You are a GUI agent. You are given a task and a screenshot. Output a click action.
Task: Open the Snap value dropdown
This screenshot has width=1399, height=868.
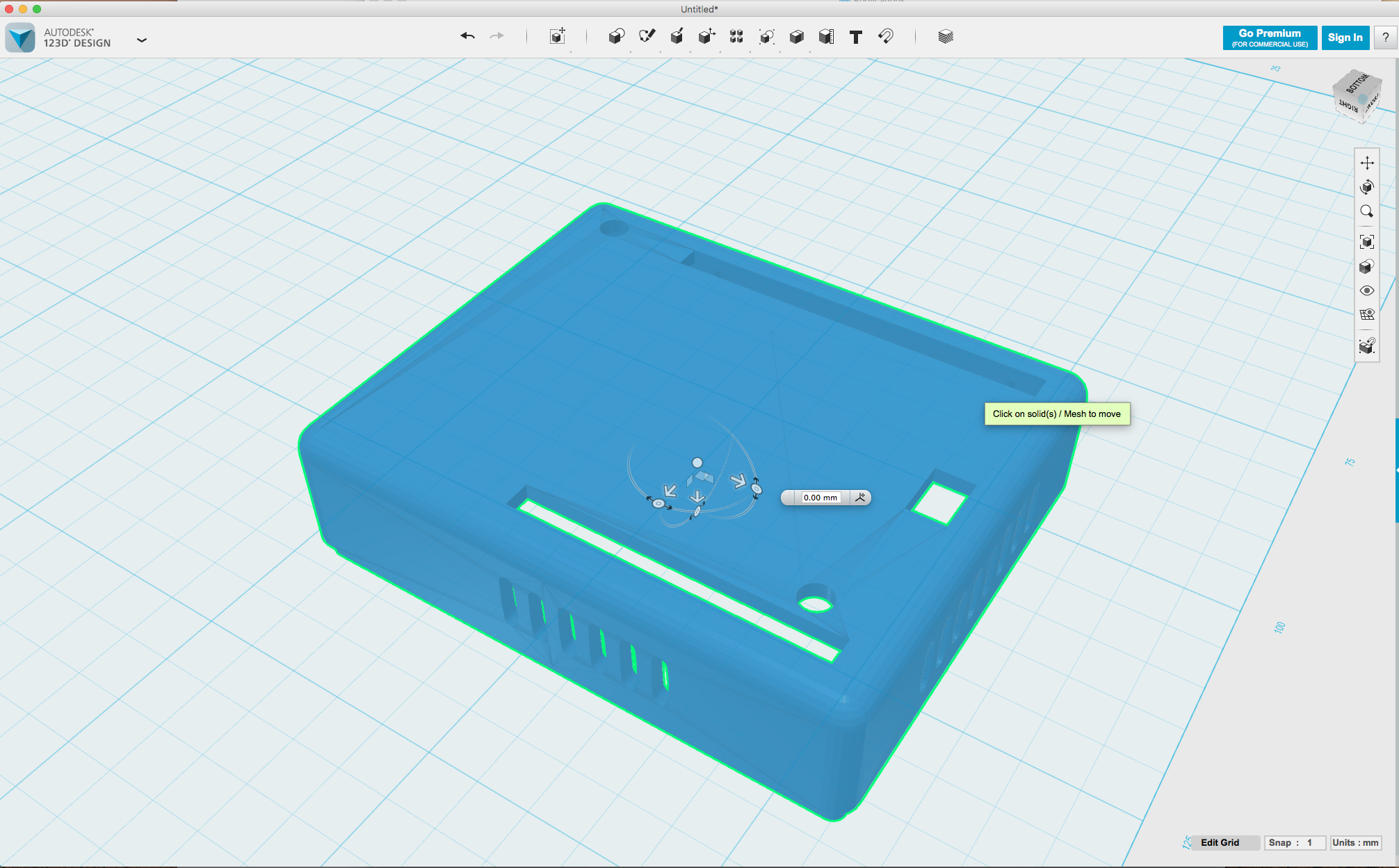(x=1294, y=842)
